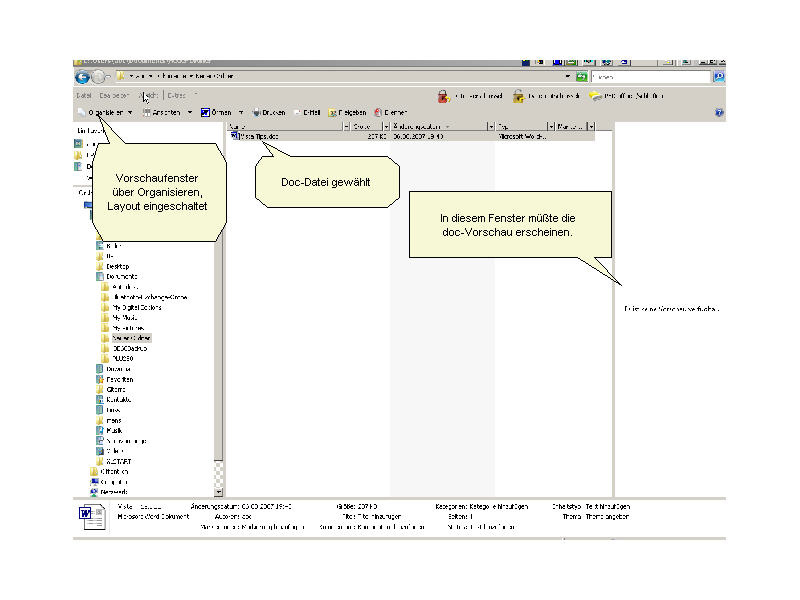The image size is (800, 600).
Task: Open the Organisieren toolbar menu
Action: [x=106, y=113]
